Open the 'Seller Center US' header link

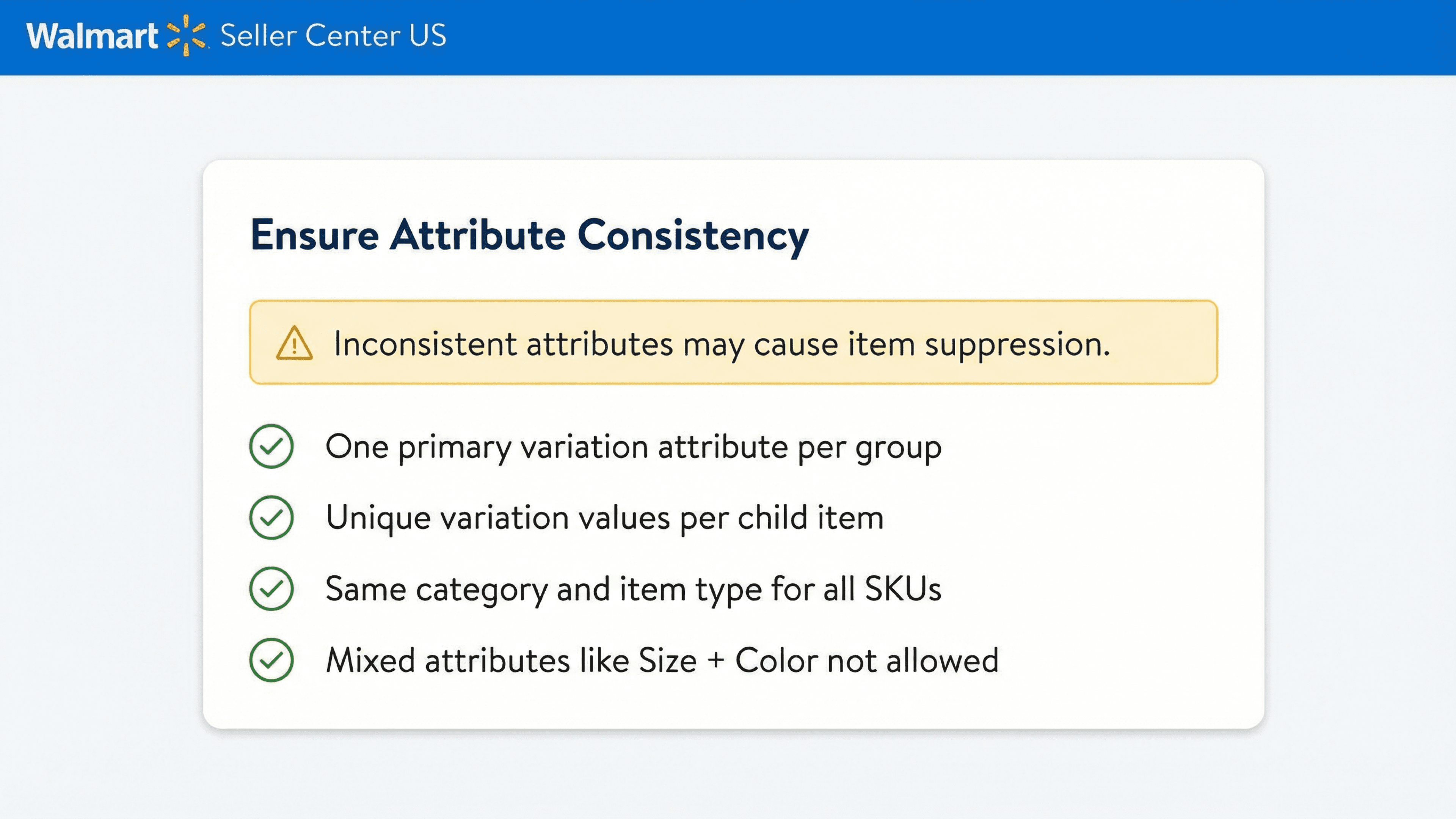(x=333, y=36)
